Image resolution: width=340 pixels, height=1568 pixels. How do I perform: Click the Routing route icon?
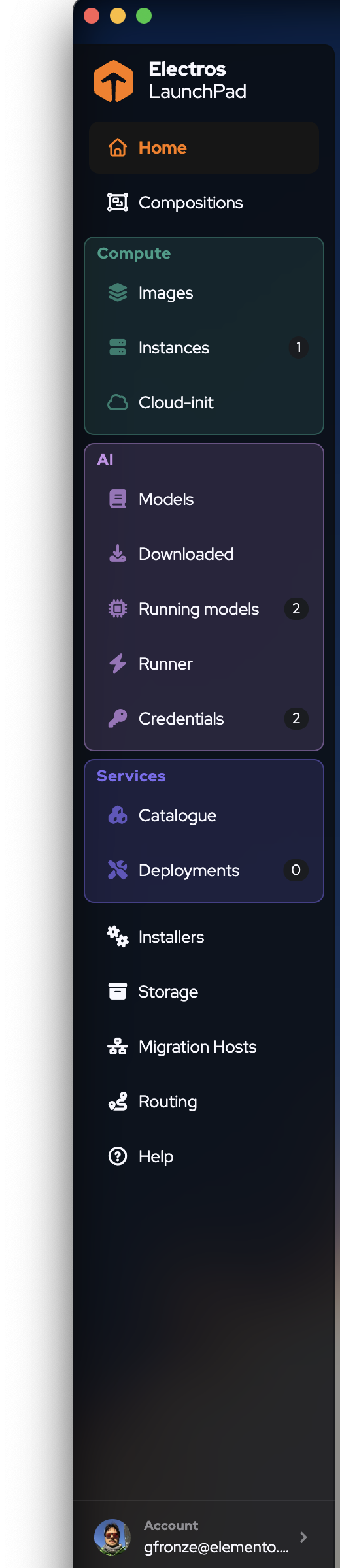point(118,1102)
